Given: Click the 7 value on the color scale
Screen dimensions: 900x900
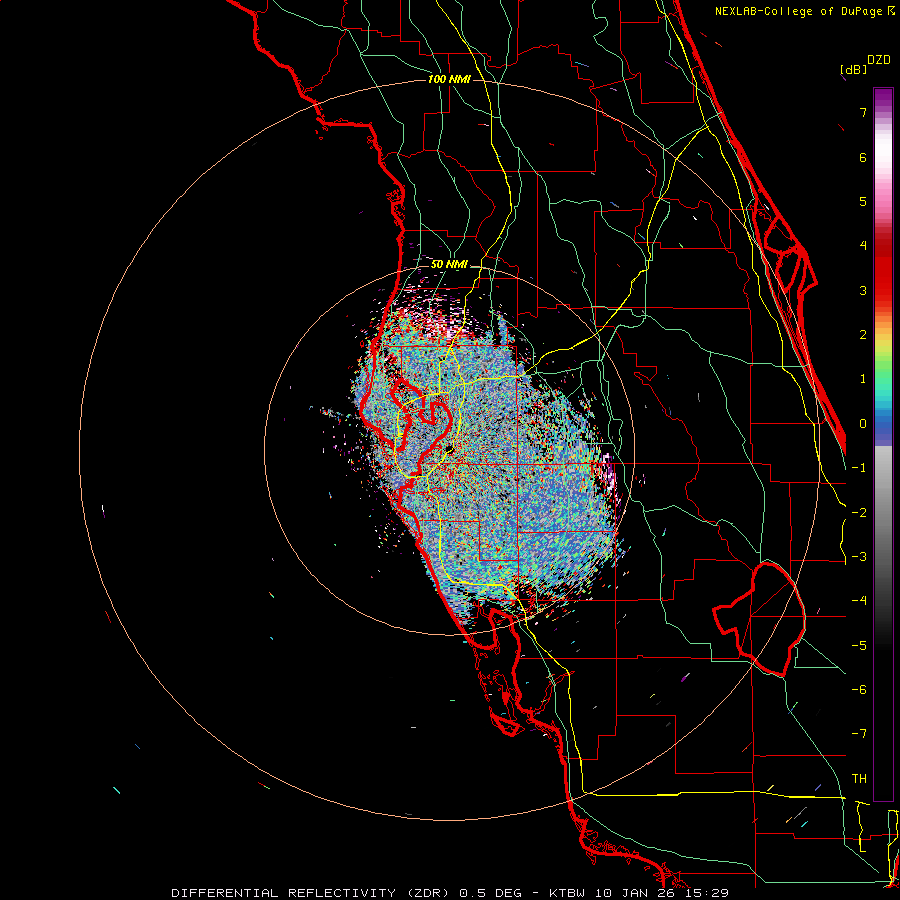Looking at the screenshot, I should pyautogui.click(x=863, y=112).
